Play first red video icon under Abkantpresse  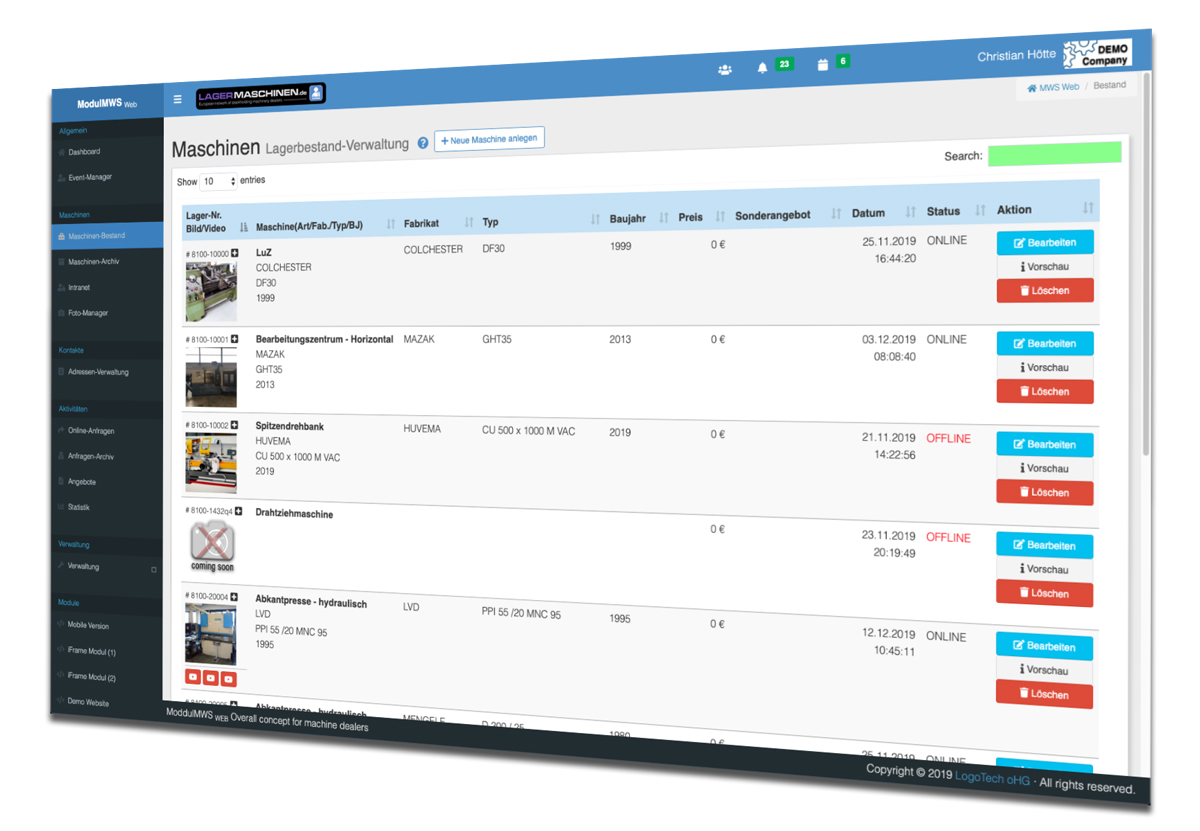(193, 678)
